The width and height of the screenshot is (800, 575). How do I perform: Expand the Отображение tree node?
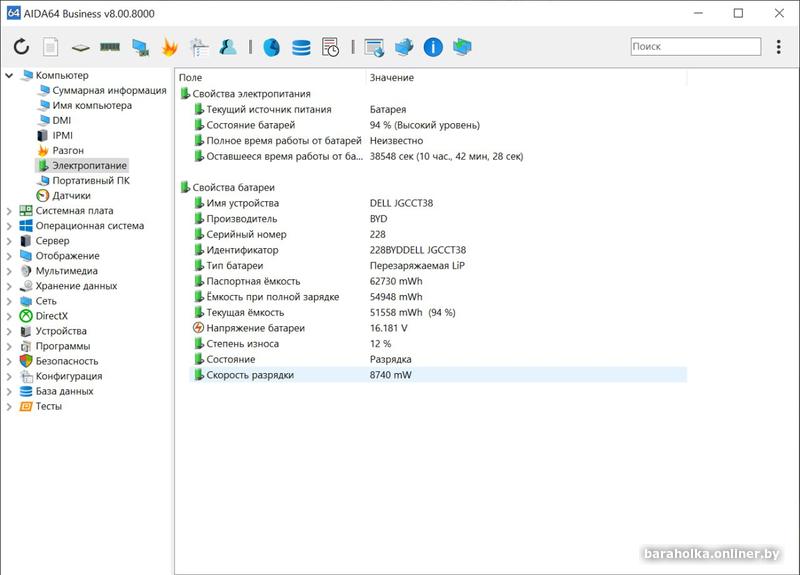click(9, 256)
